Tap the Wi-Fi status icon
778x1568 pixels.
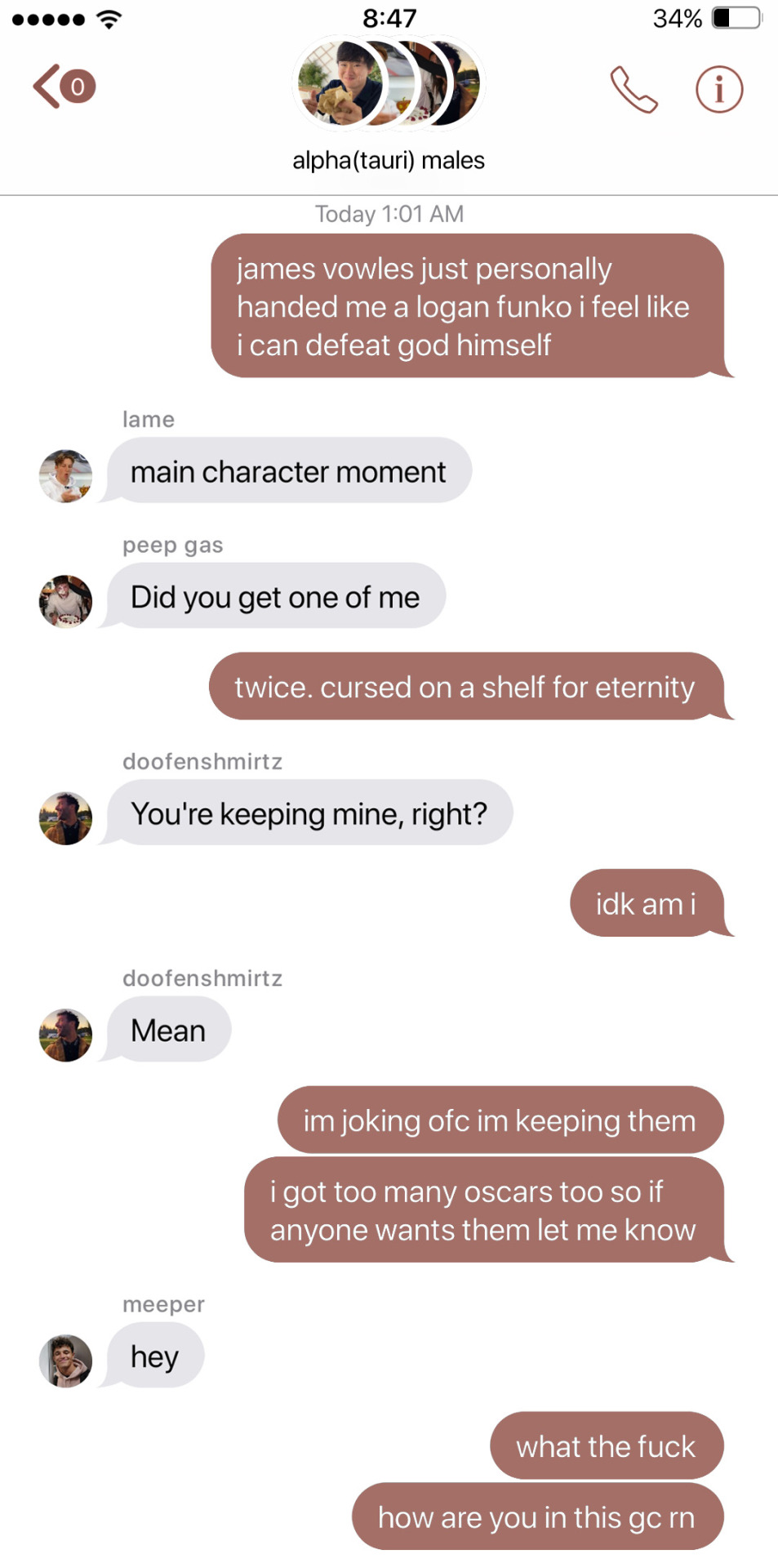pyautogui.click(x=109, y=19)
